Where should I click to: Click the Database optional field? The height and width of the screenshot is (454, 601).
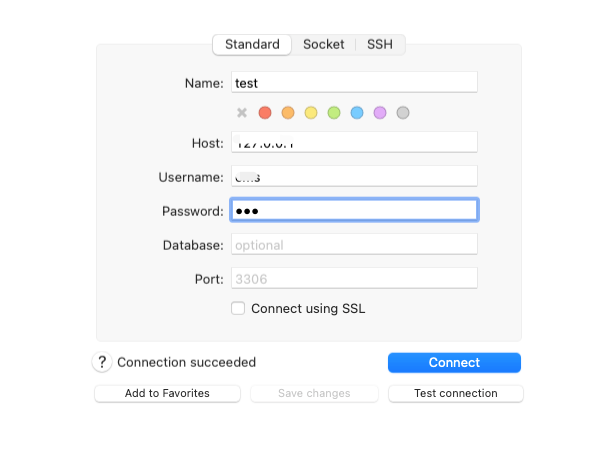(354, 245)
